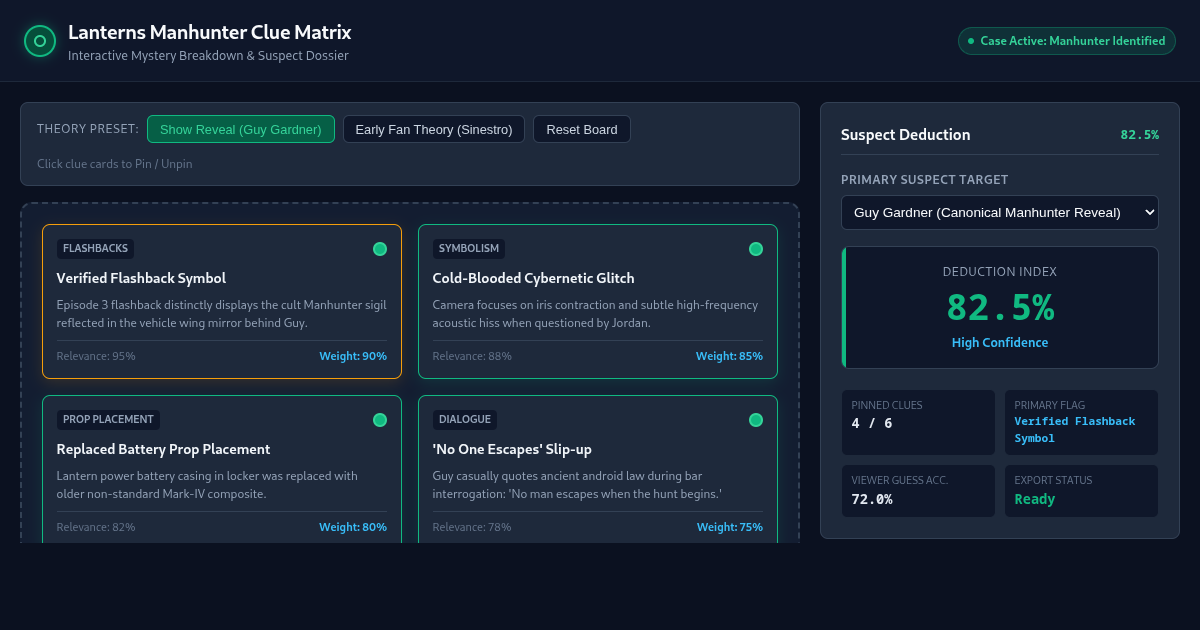Image resolution: width=1200 pixels, height=630 pixels.
Task: Click the Episode 3 flashback description text
Action: coord(221,314)
